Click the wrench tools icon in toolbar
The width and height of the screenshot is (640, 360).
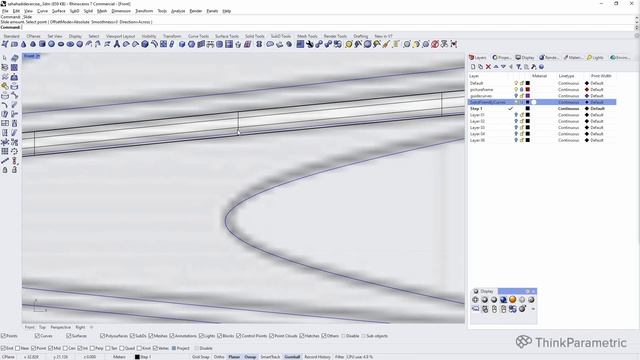pyautogui.click(x=310, y=44)
